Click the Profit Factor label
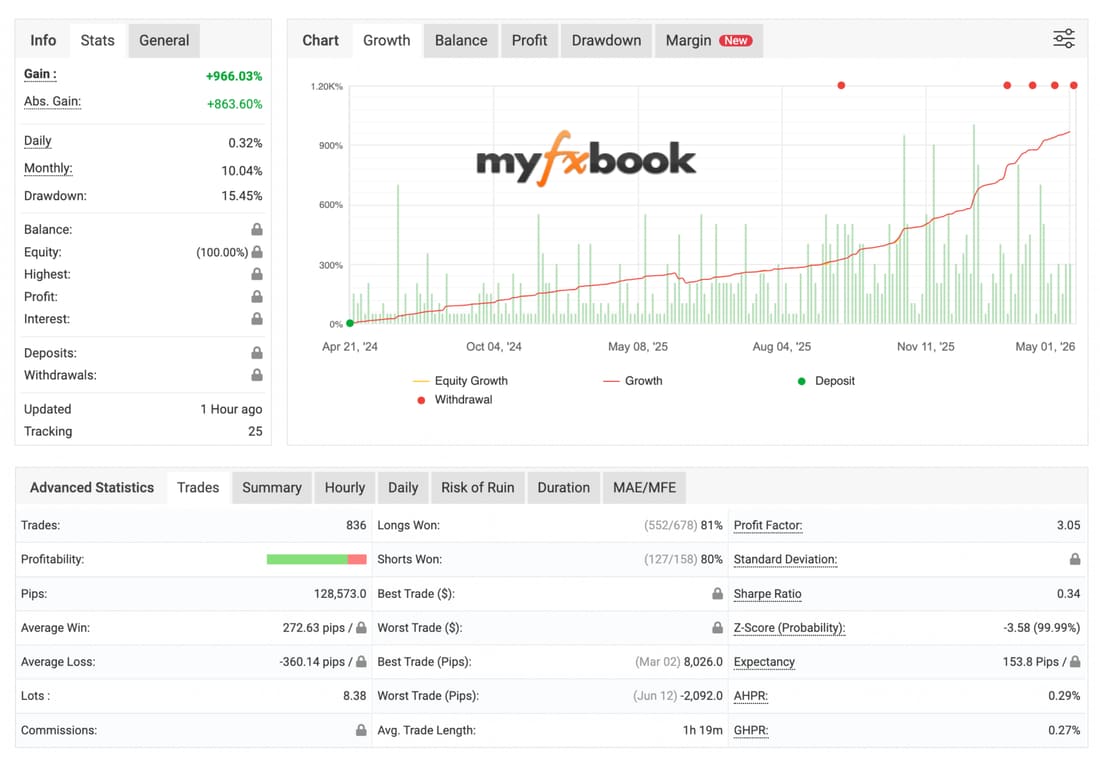Screen dimensions: 1100x773 point(767,525)
